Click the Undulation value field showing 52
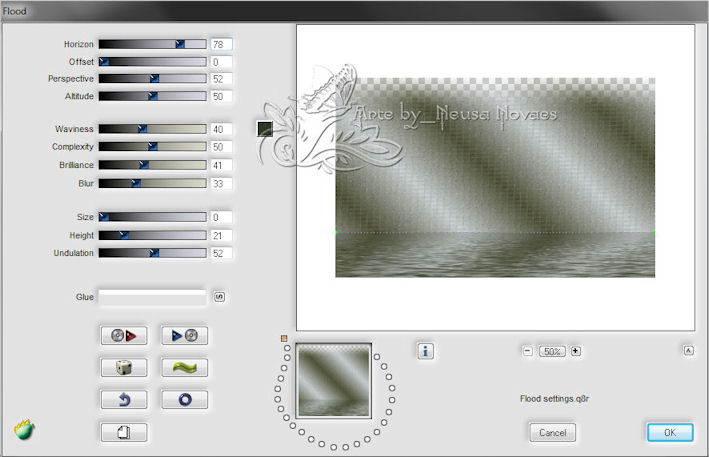The image size is (709, 457). point(222,253)
